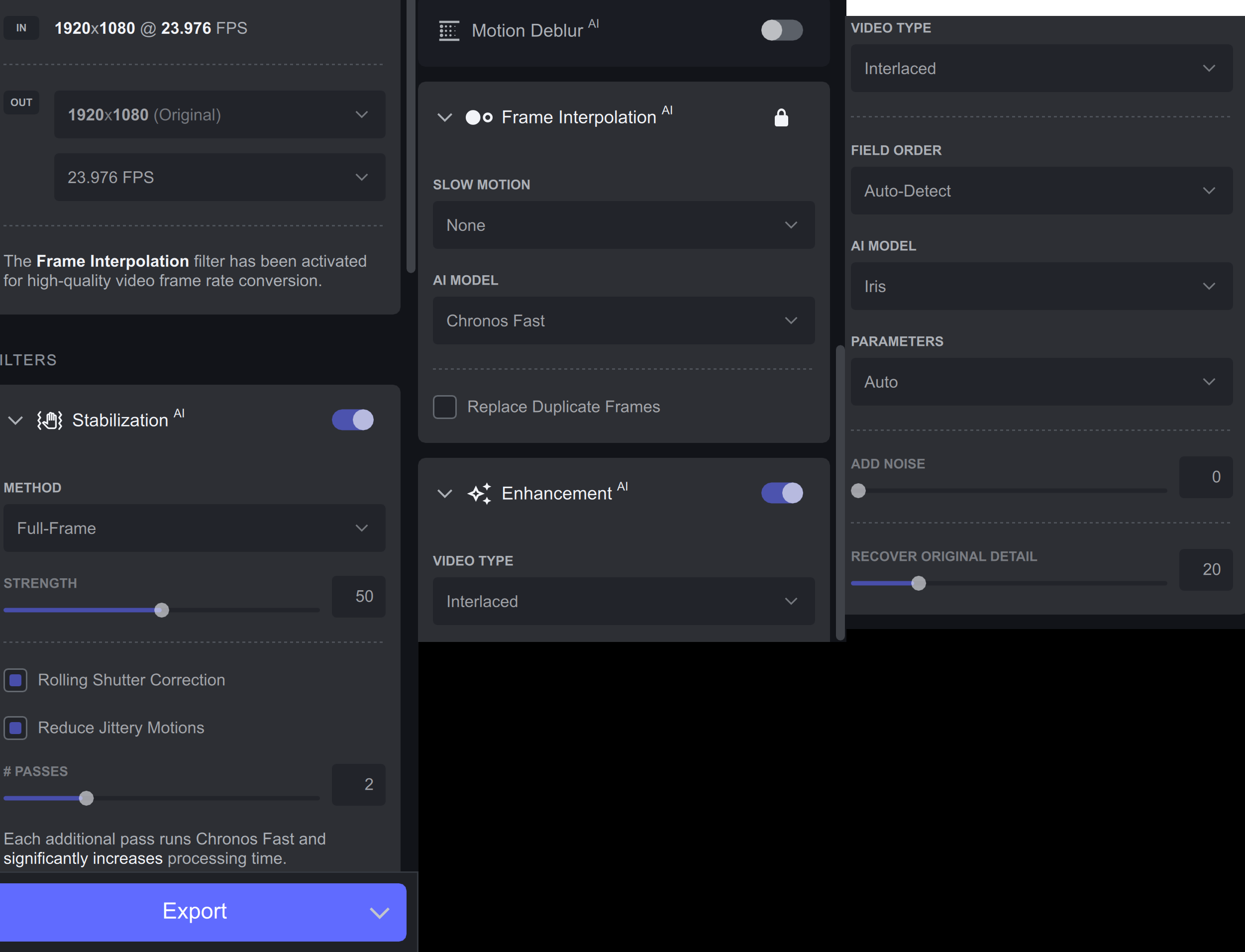
Task: Click the Recover Original Detail slider handle
Action: pyautogui.click(x=919, y=583)
